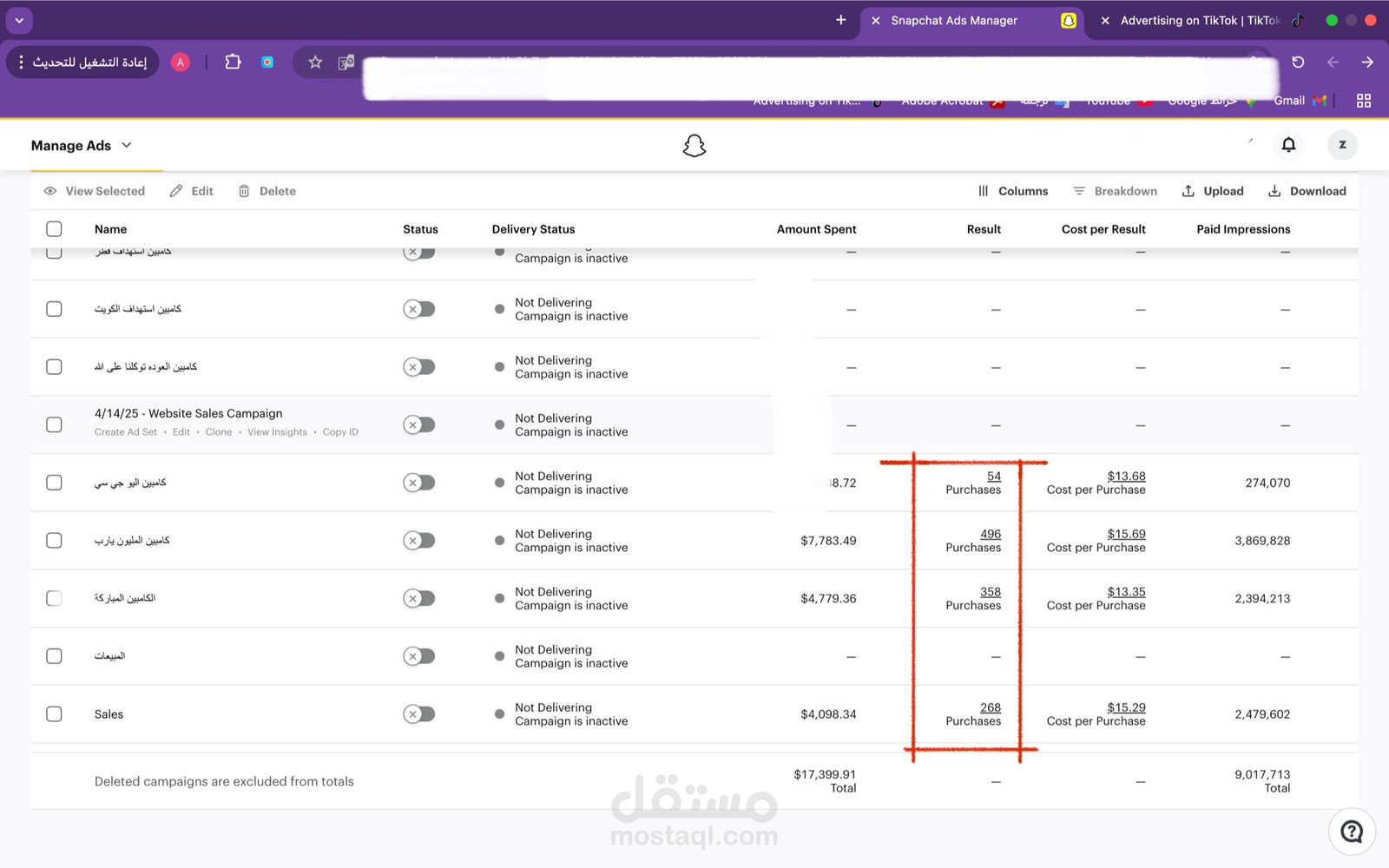Open the Snapchat notifications bell

pyautogui.click(x=1288, y=145)
